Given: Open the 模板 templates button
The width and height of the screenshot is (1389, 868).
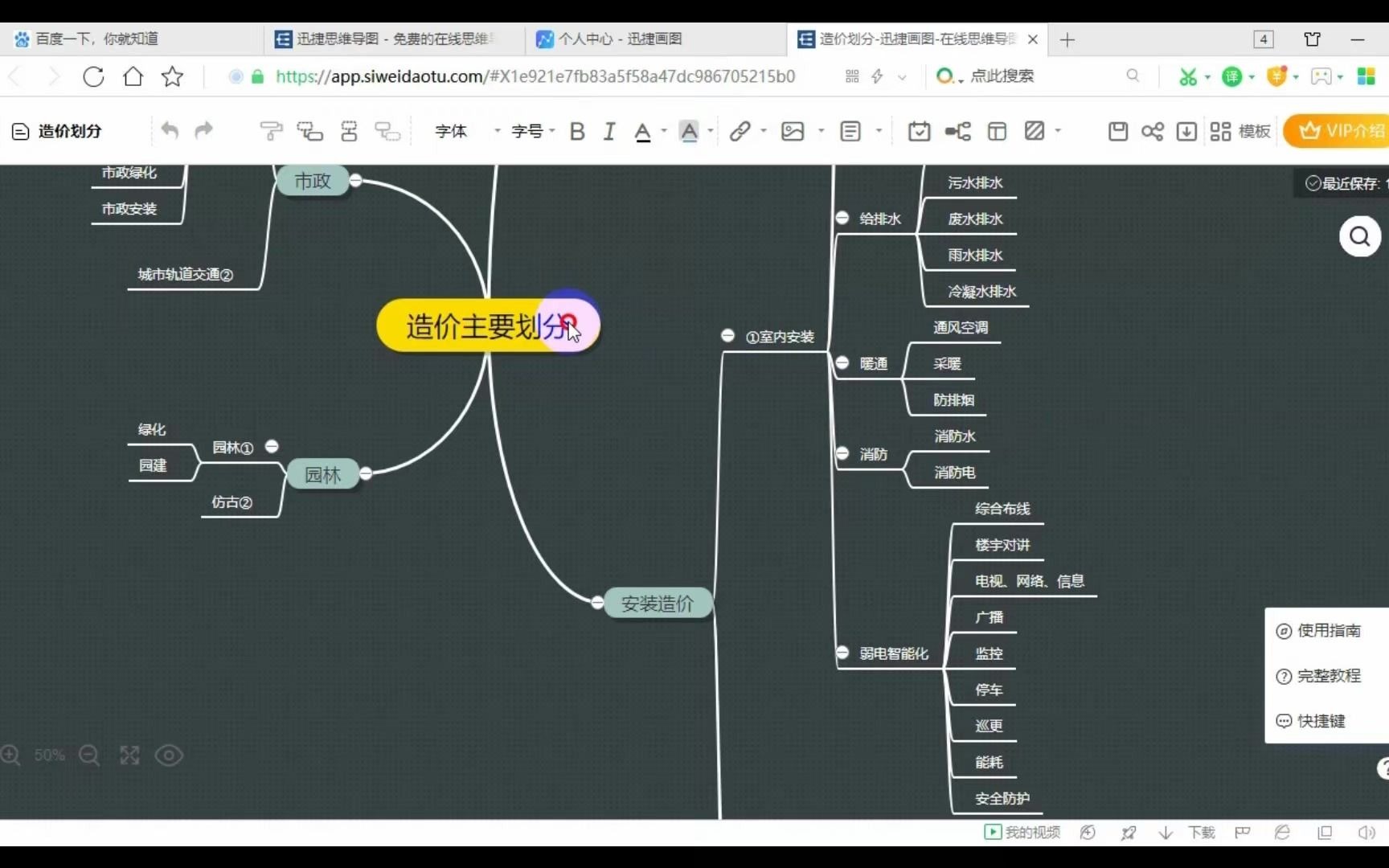Looking at the screenshot, I should click(x=1240, y=131).
